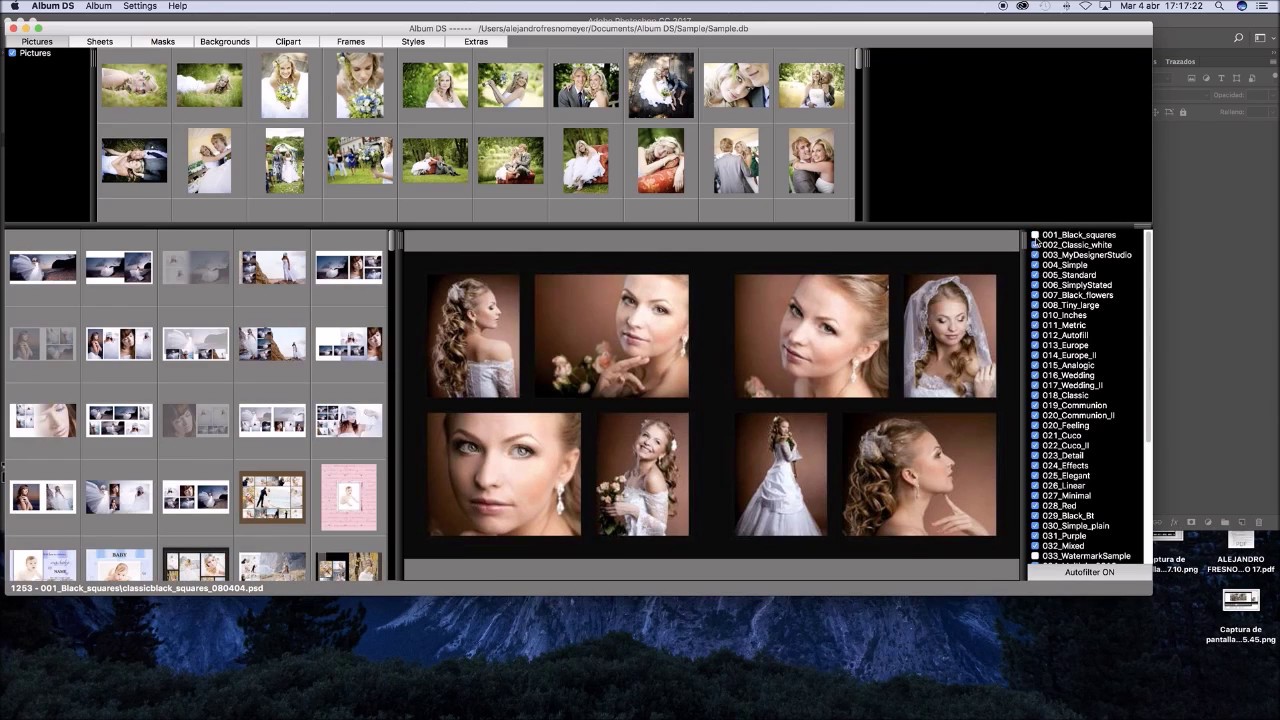Open the Notification Center icon
The width and height of the screenshot is (1280, 720).
[x=1266, y=6]
